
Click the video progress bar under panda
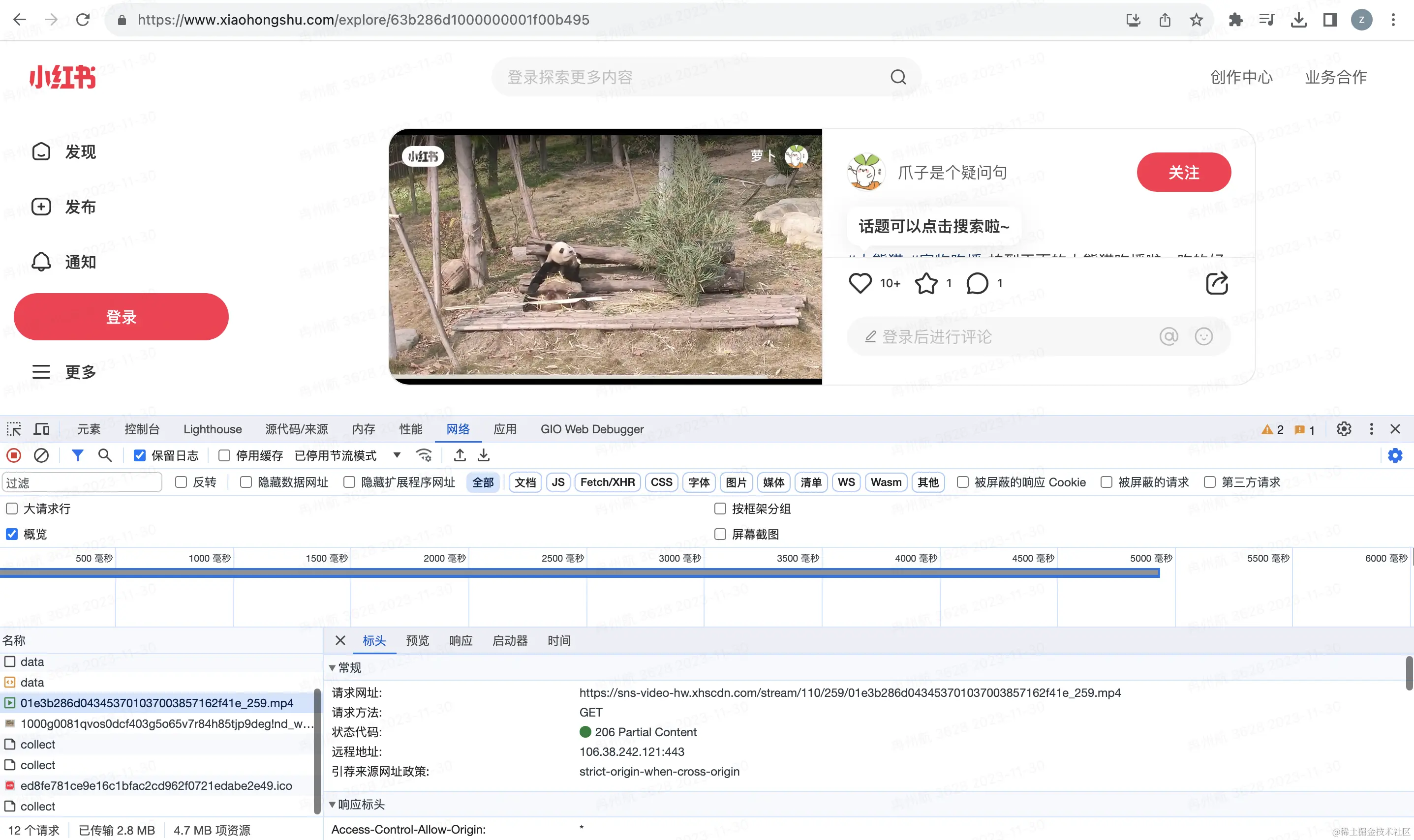[605, 376]
